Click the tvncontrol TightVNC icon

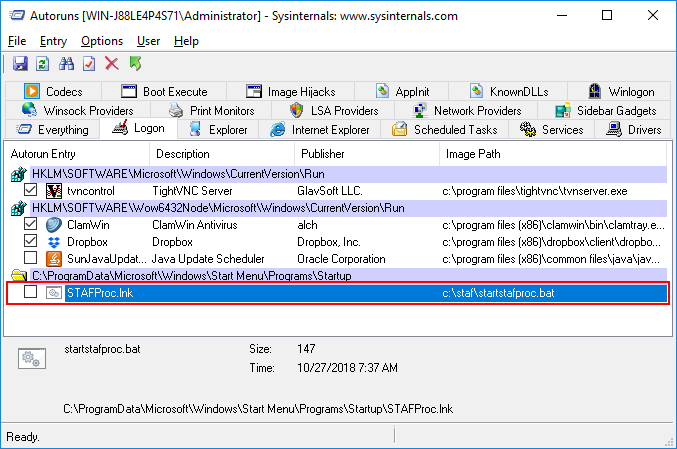[54, 191]
